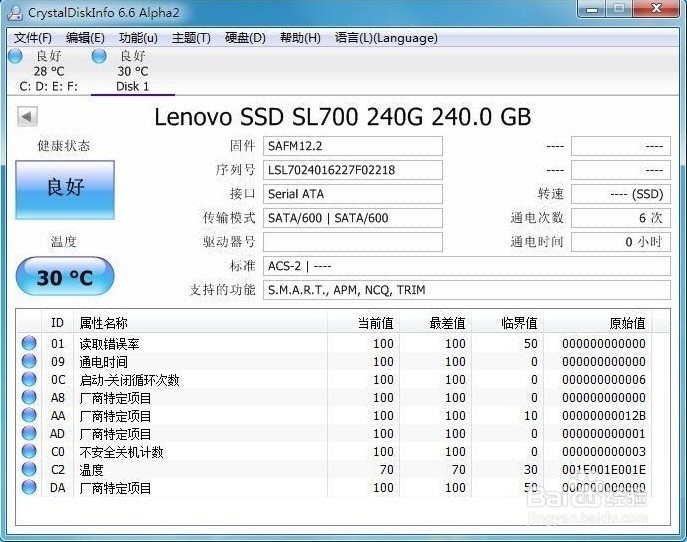Click the 最差值 column header
The width and height of the screenshot is (687, 542).
[436, 323]
